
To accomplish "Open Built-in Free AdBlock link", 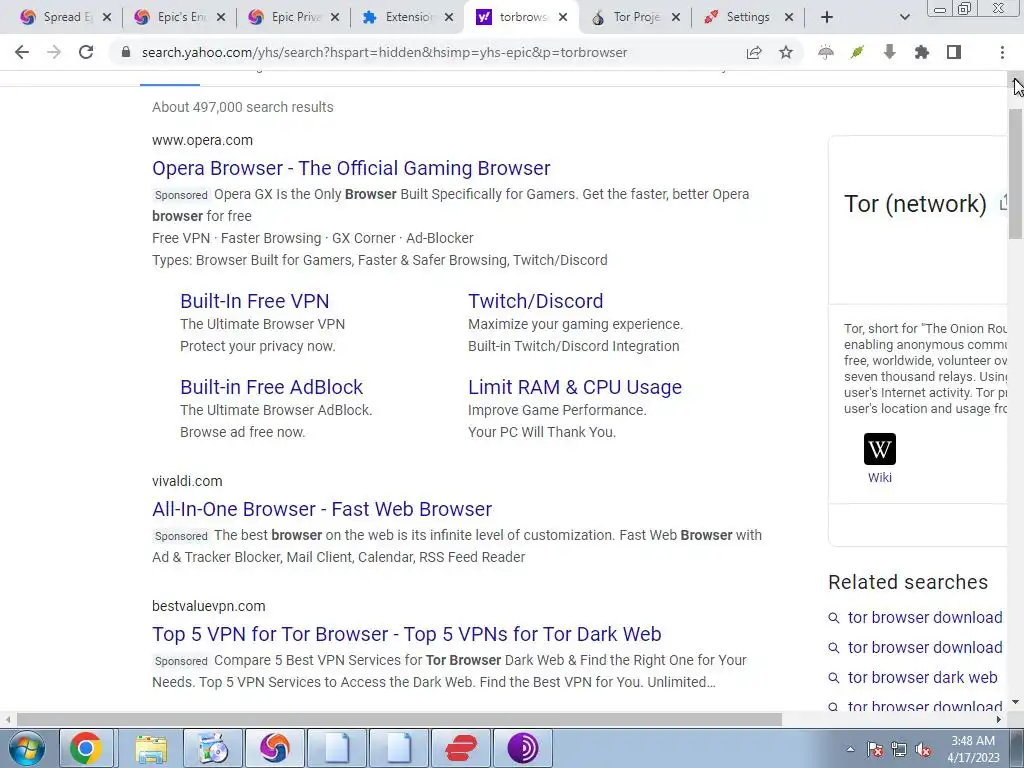I will [x=272, y=387].
